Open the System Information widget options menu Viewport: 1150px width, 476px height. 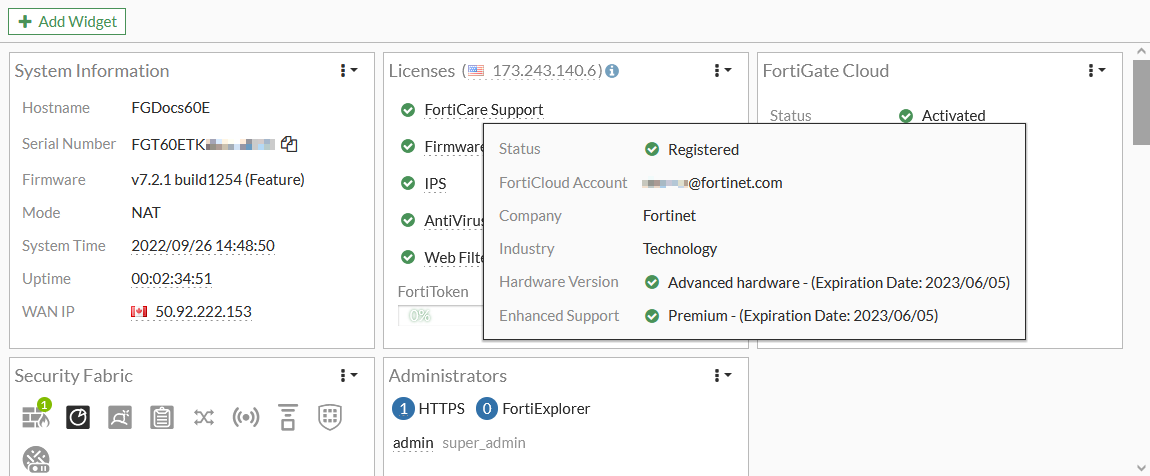(348, 70)
